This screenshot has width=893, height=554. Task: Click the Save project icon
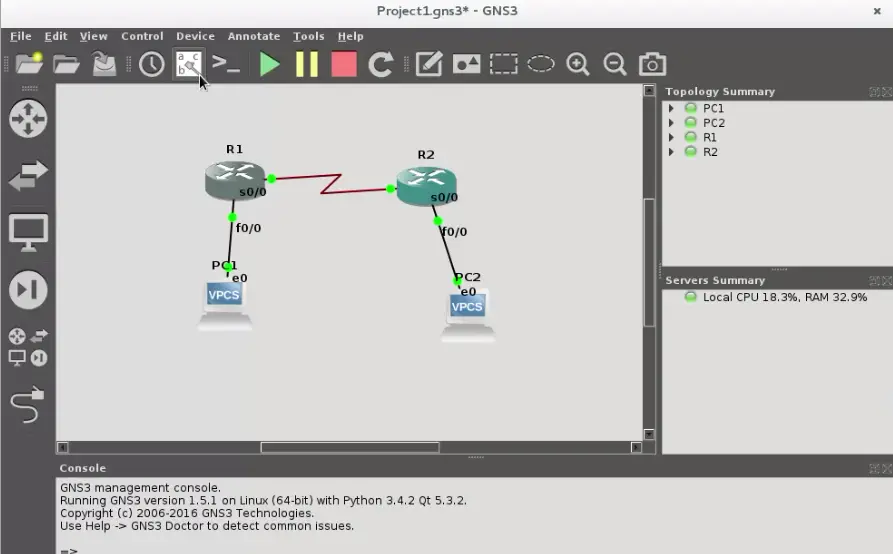(x=104, y=64)
